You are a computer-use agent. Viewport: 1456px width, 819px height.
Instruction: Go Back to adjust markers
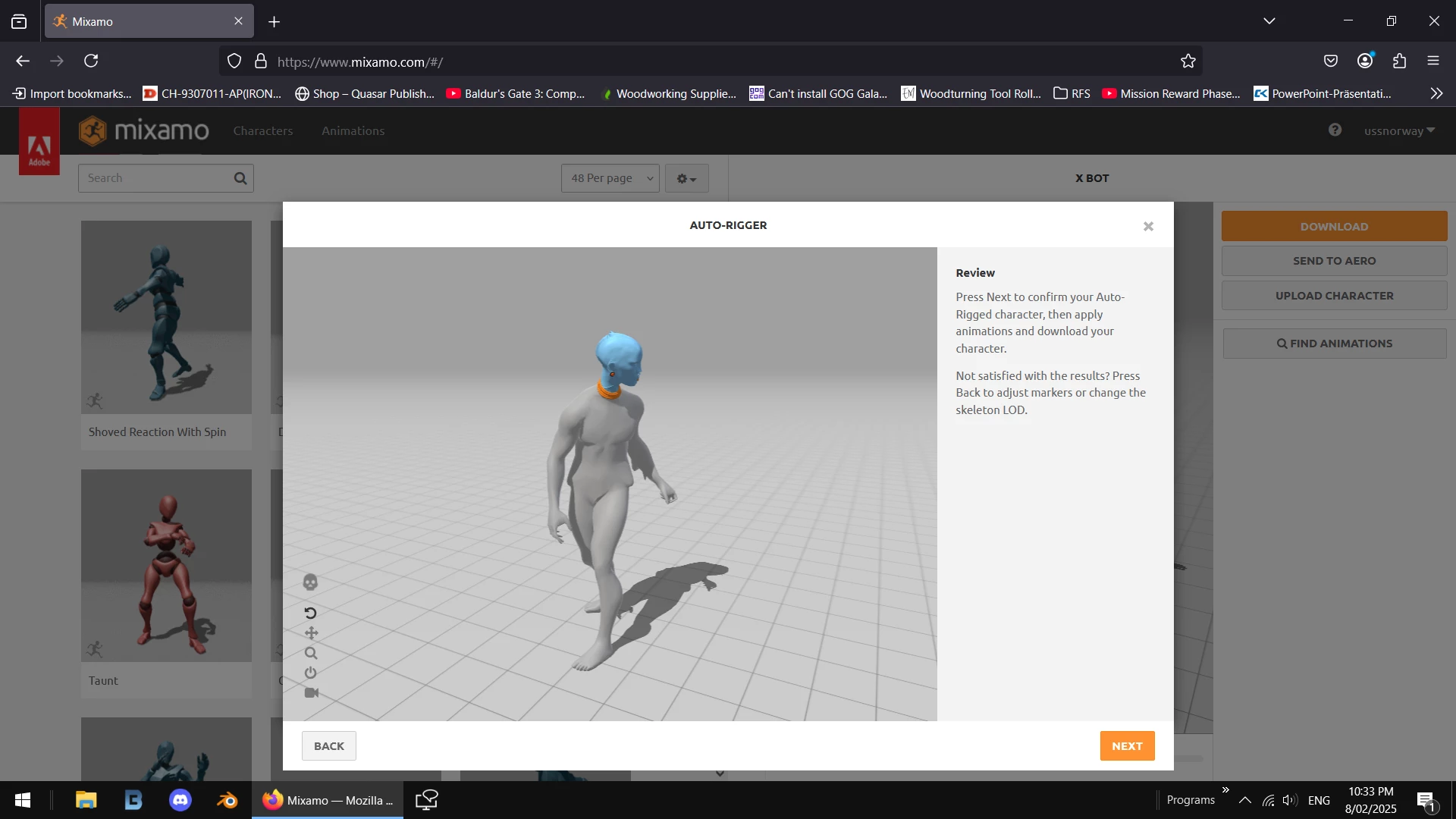(x=328, y=746)
